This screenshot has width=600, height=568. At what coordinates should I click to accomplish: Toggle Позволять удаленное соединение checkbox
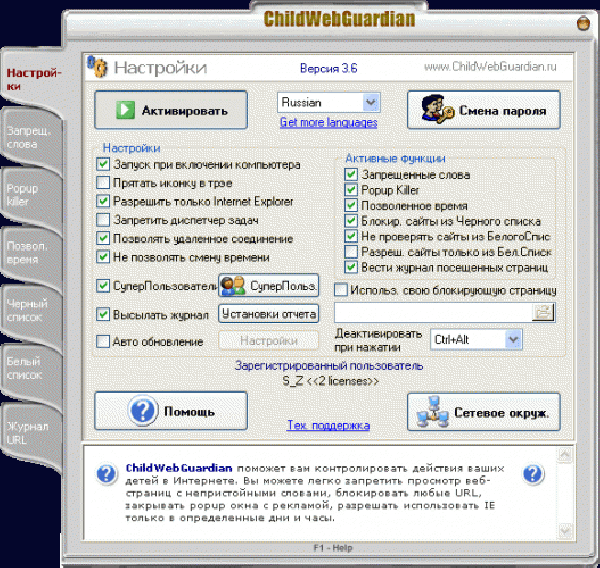103,238
